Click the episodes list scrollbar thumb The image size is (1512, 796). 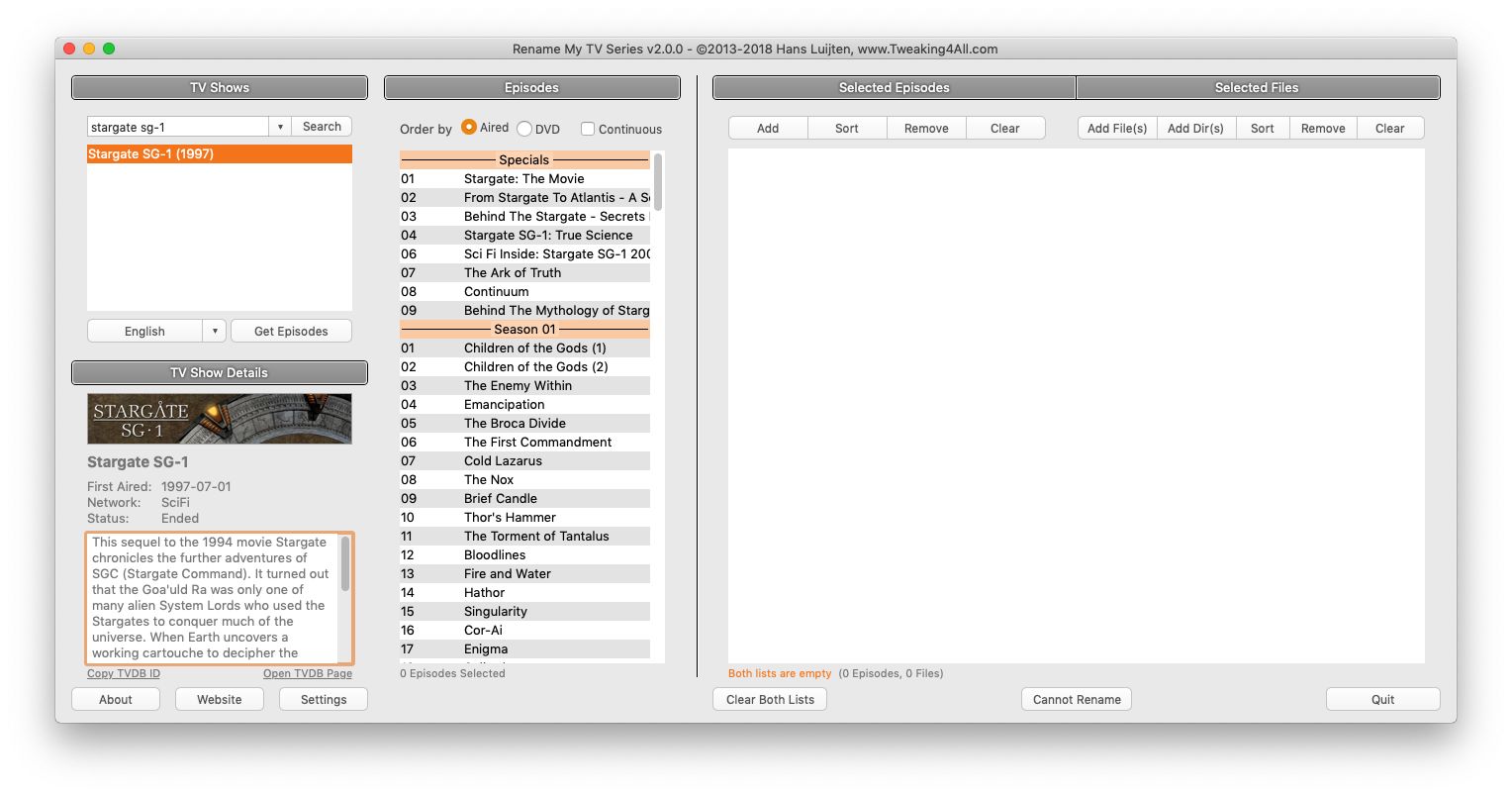click(x=658, y=181)
